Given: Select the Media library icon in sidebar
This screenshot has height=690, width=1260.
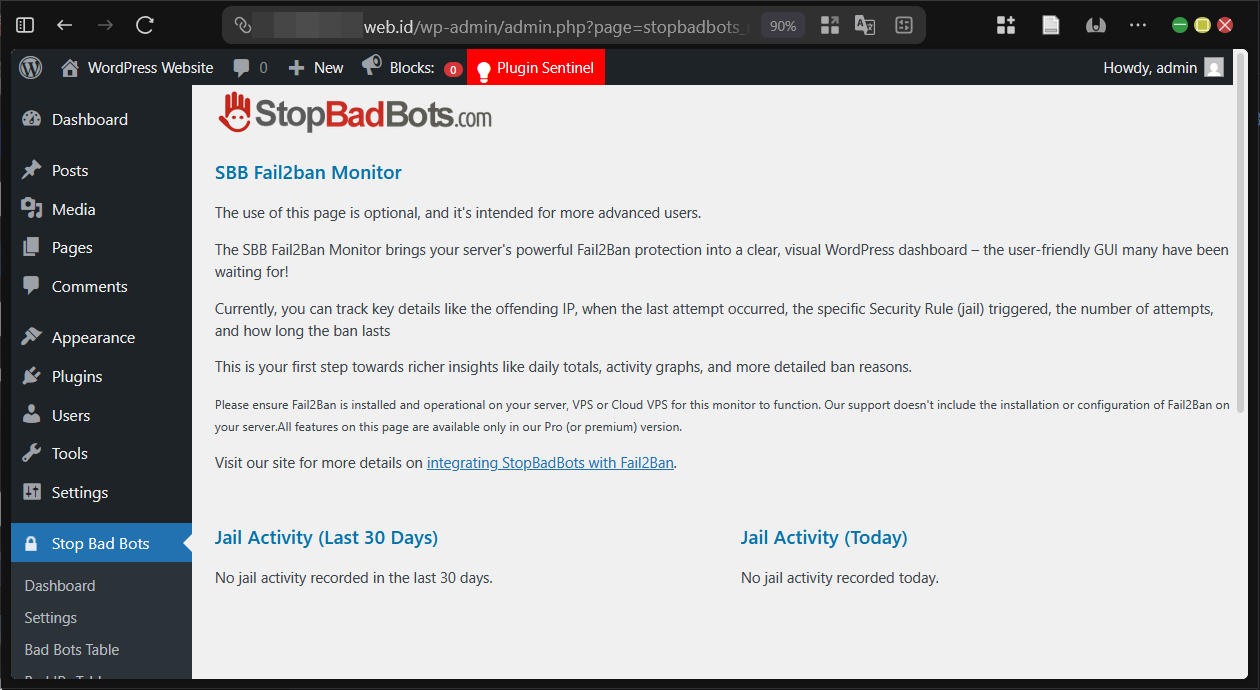Looking at the screenshot, I should 30,208.
